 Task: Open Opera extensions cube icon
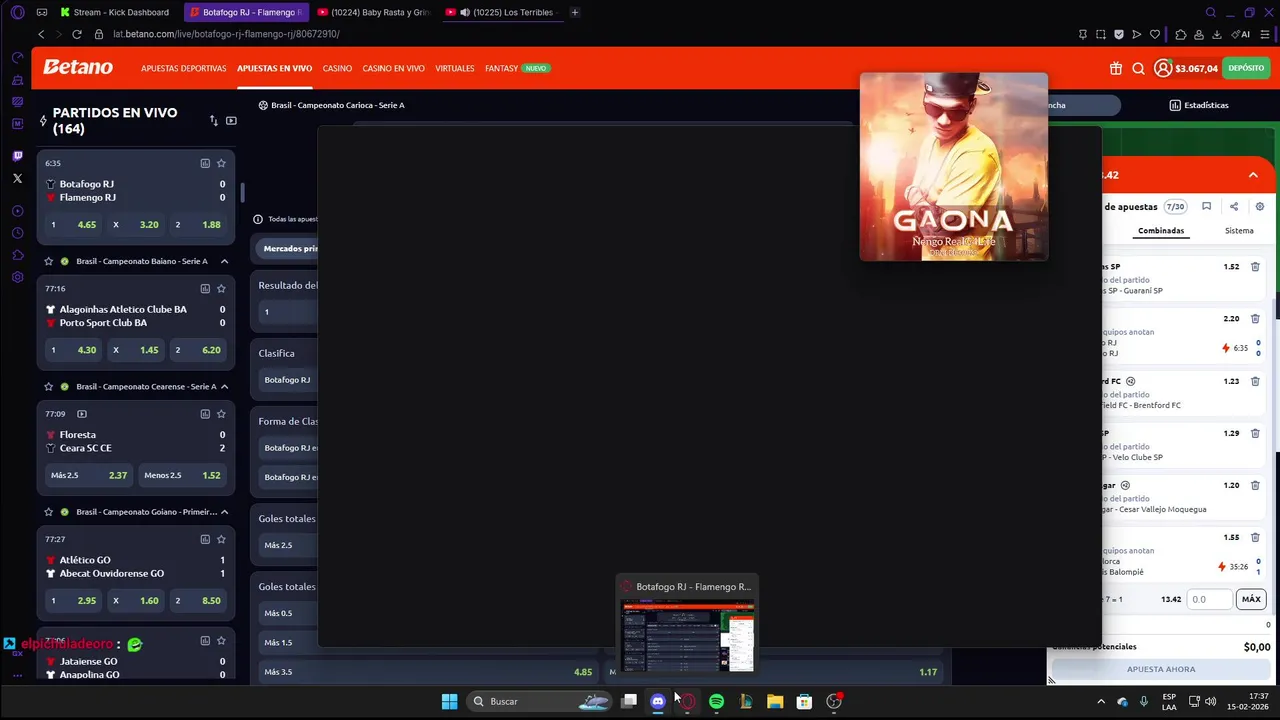tap(1181, 34)
